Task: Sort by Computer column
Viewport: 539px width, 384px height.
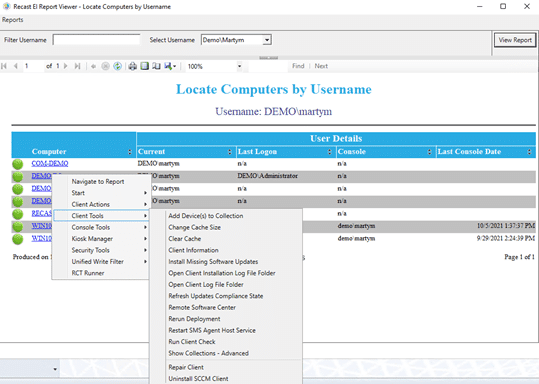Action: tap(130, 152)
